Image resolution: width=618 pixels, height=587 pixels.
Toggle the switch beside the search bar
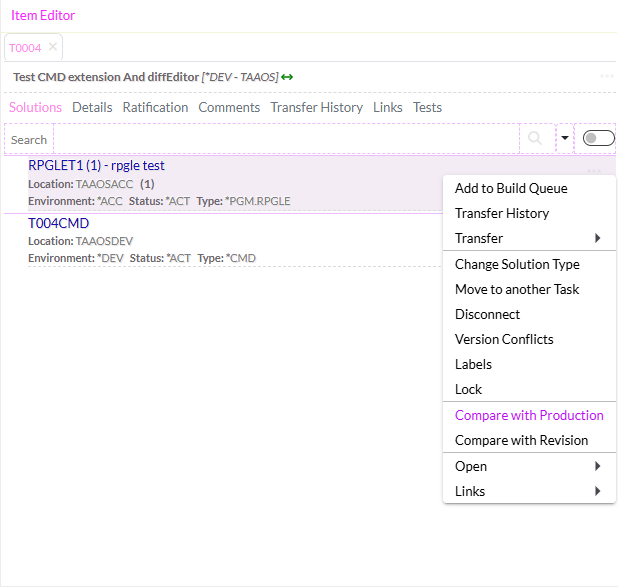[x=598, y=139]
